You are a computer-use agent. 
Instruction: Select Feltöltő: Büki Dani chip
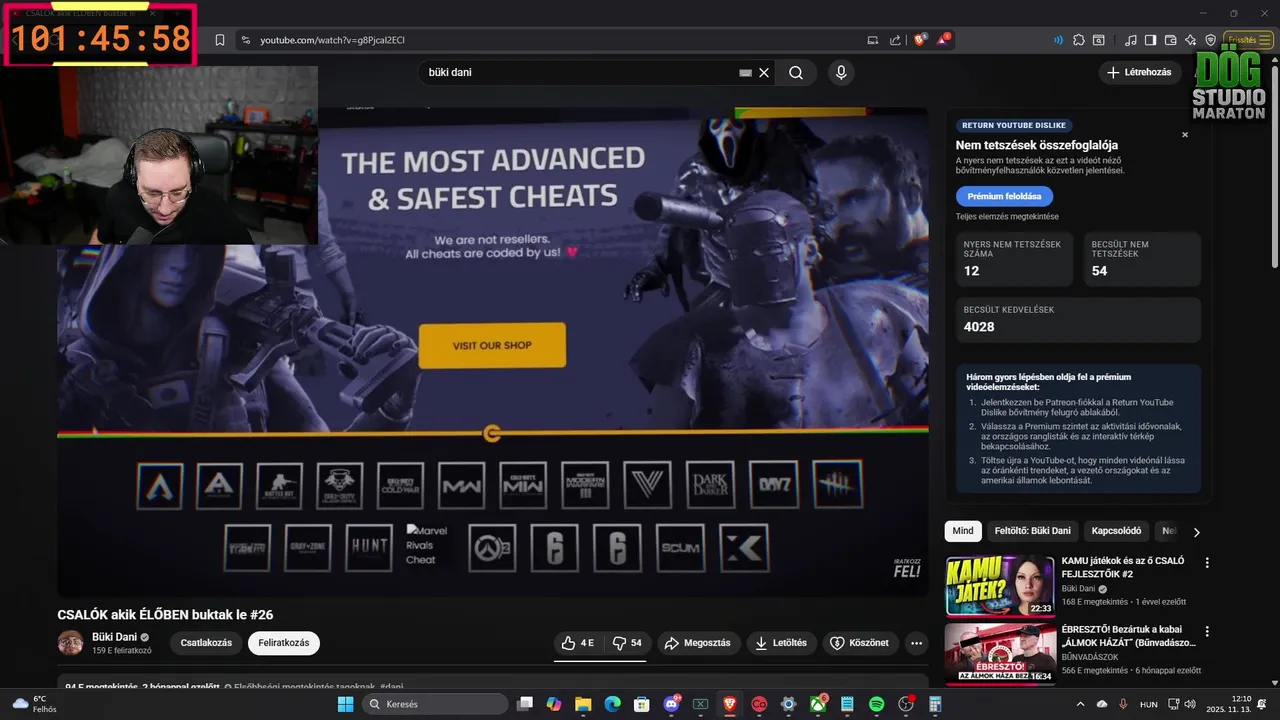pos(1032,531)
